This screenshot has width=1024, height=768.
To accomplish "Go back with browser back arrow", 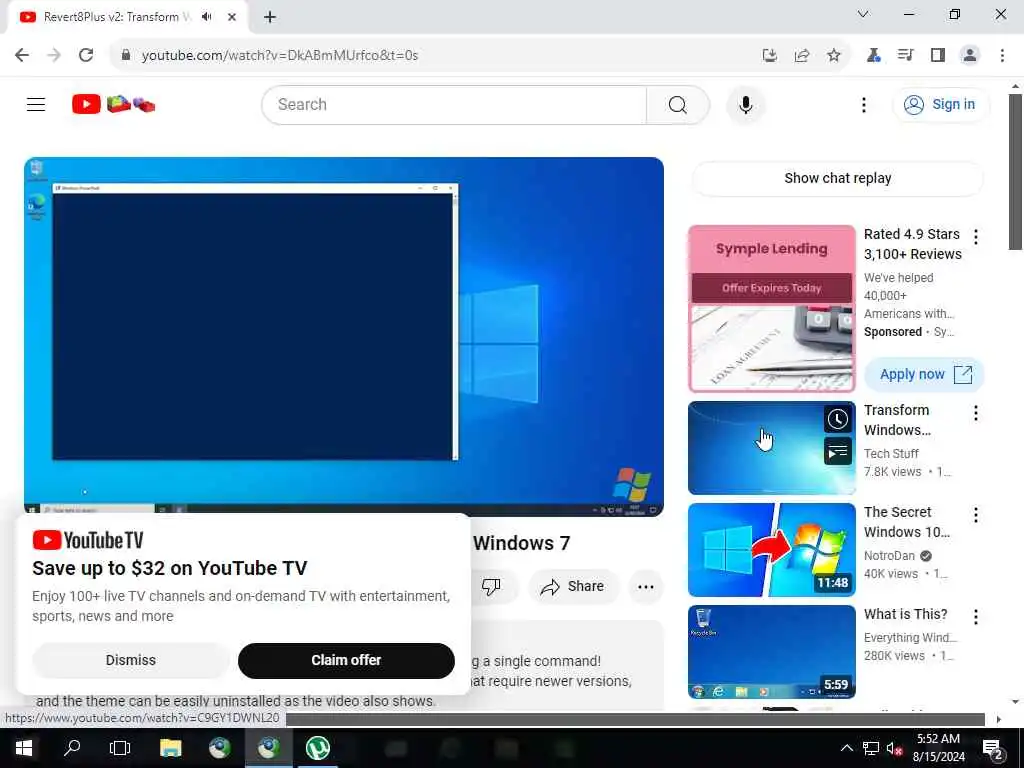I will 22,55.
